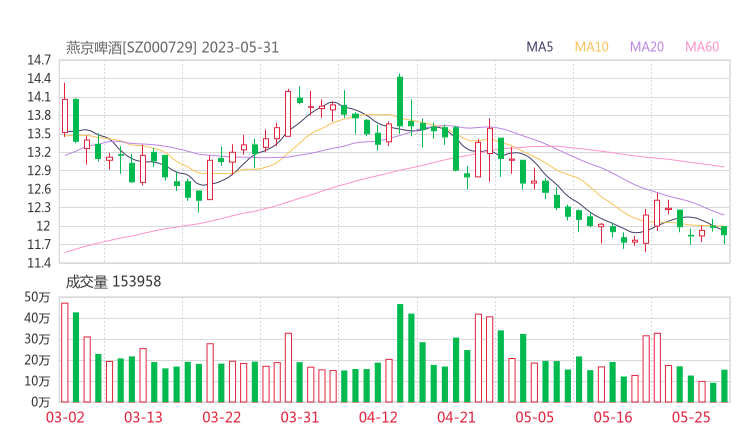Click the 12.6 price axis label
The image size is (740, 440).
39,189
